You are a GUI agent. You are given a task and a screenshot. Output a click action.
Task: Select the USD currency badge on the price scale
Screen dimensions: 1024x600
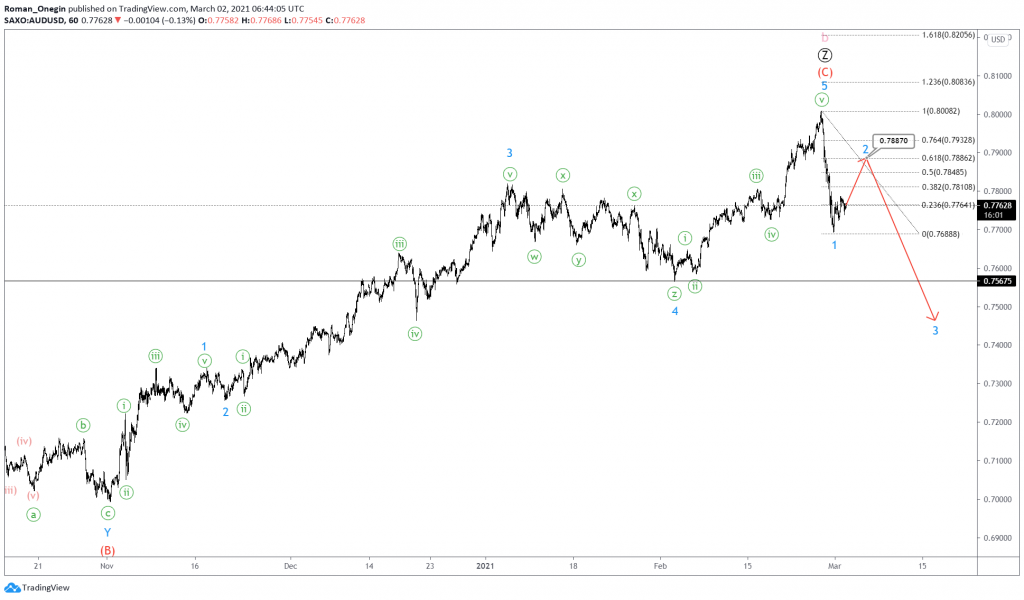997,38
